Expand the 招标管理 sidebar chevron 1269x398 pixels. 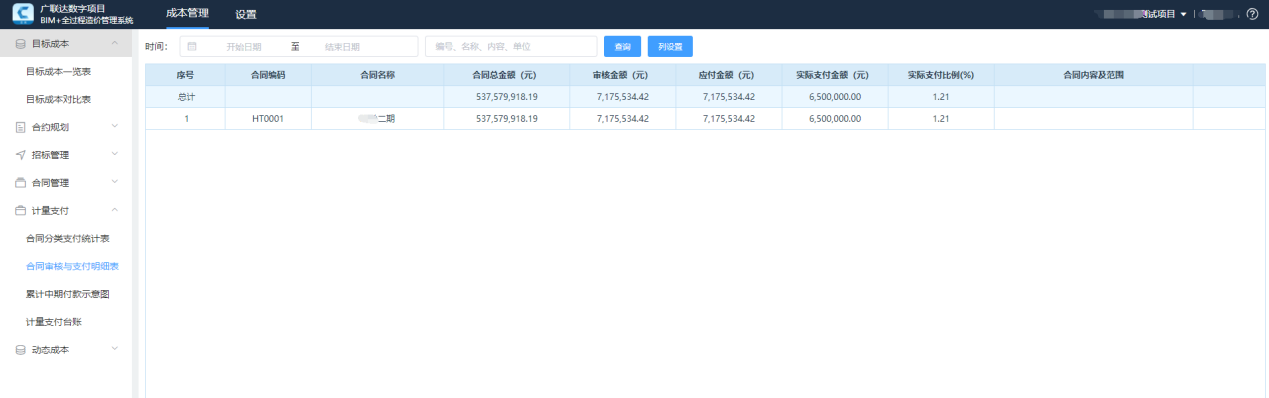(x=115, y=155)
